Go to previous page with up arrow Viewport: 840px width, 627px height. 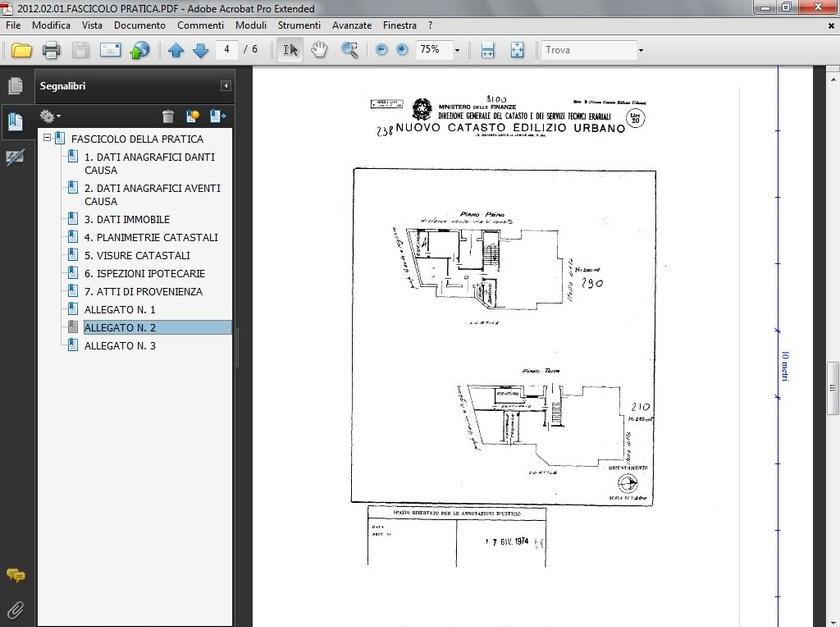[x=176, y=50]
